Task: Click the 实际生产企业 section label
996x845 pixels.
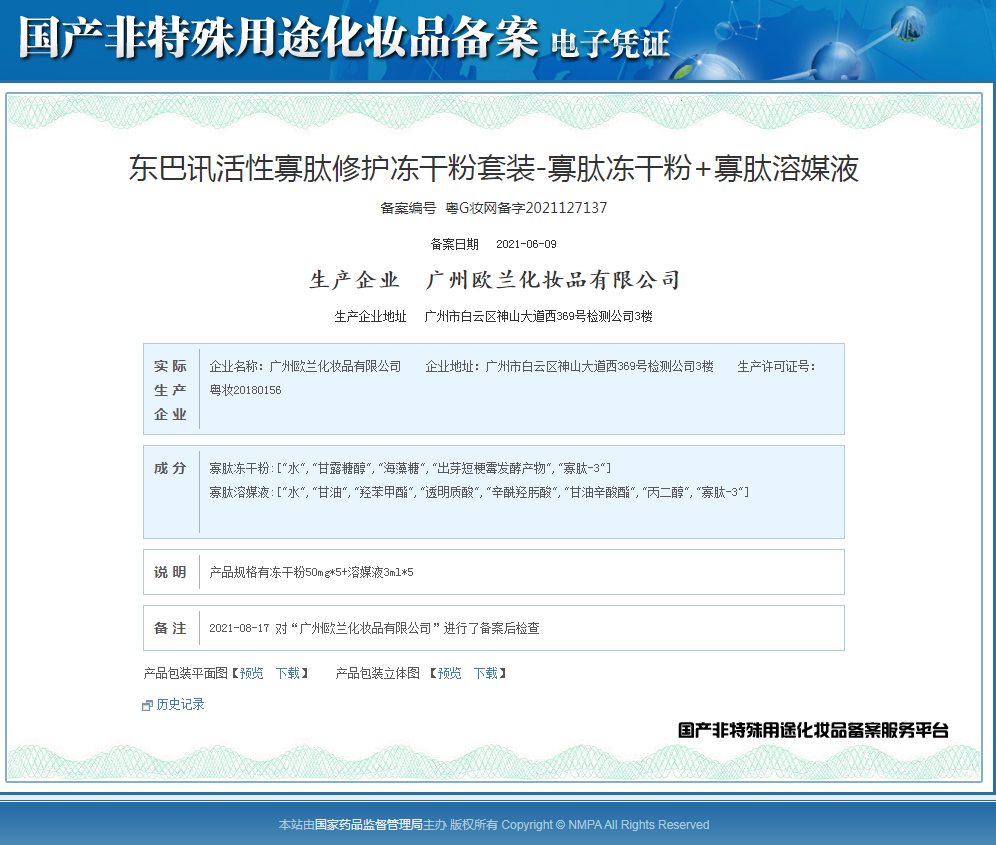Action: [170, 390]
